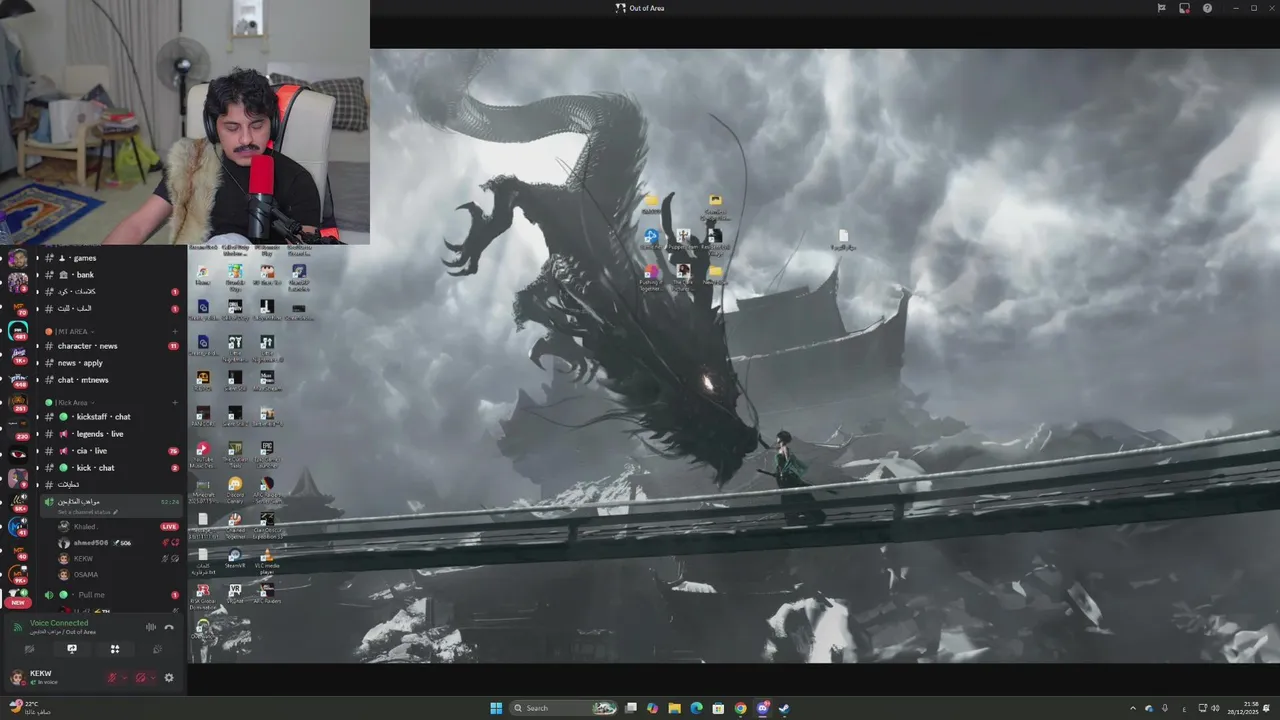This screenshot has height=720, width=1280.
Task: Open the soundboard button
Action: coord(157,649)
